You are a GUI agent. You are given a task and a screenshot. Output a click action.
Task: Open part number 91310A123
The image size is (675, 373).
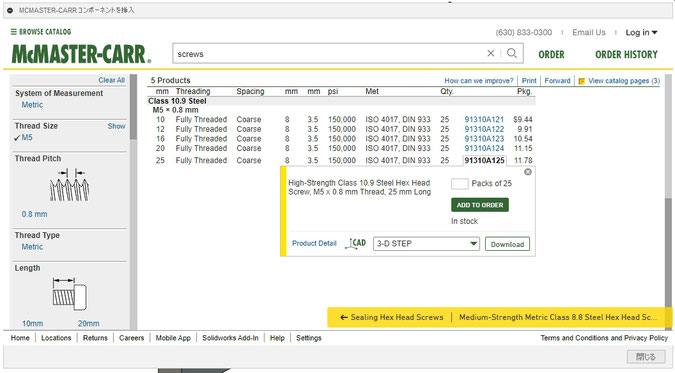[484, 139]
